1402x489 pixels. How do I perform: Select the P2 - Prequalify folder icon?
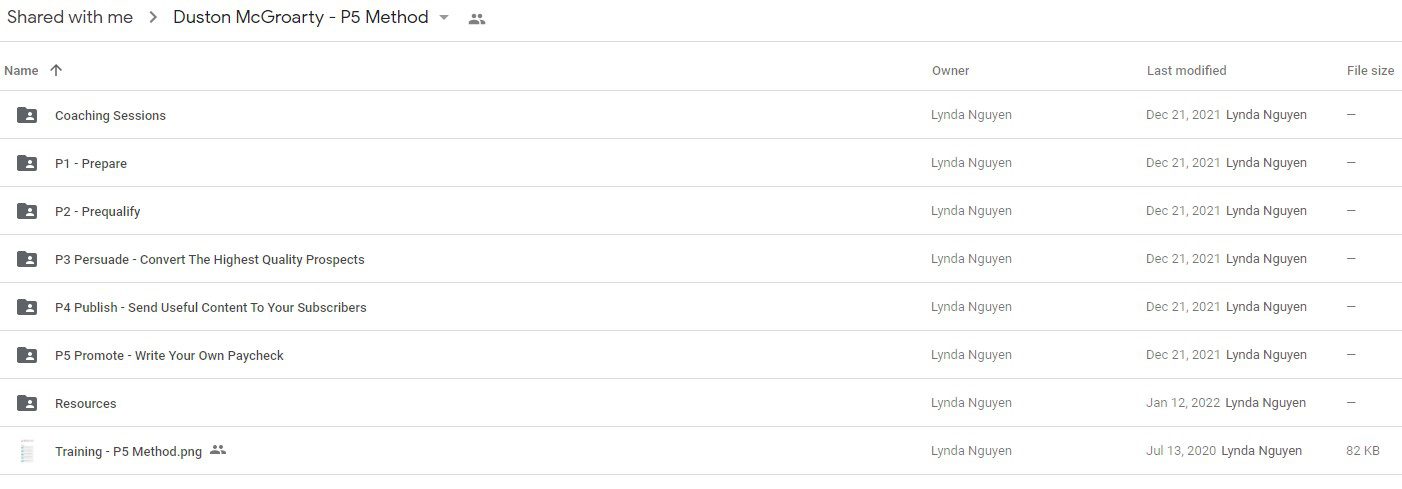point(27,211)
